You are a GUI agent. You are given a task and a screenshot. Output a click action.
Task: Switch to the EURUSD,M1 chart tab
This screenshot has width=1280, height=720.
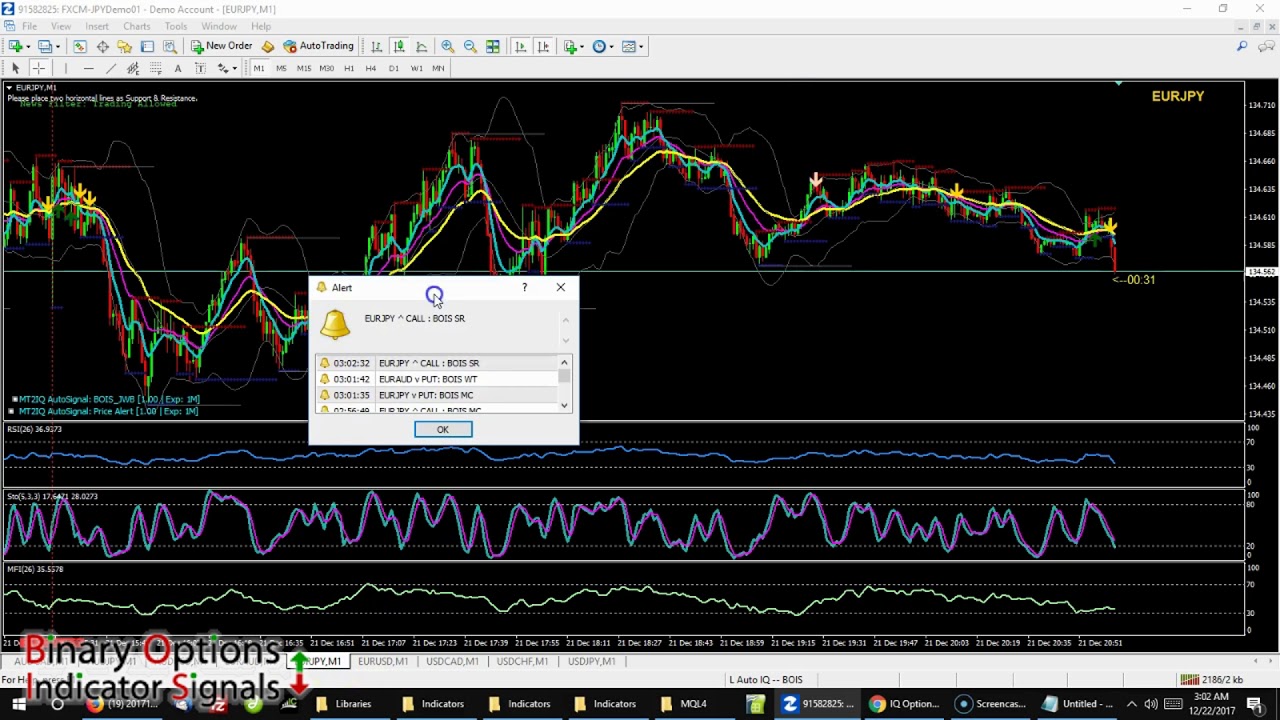382,661
